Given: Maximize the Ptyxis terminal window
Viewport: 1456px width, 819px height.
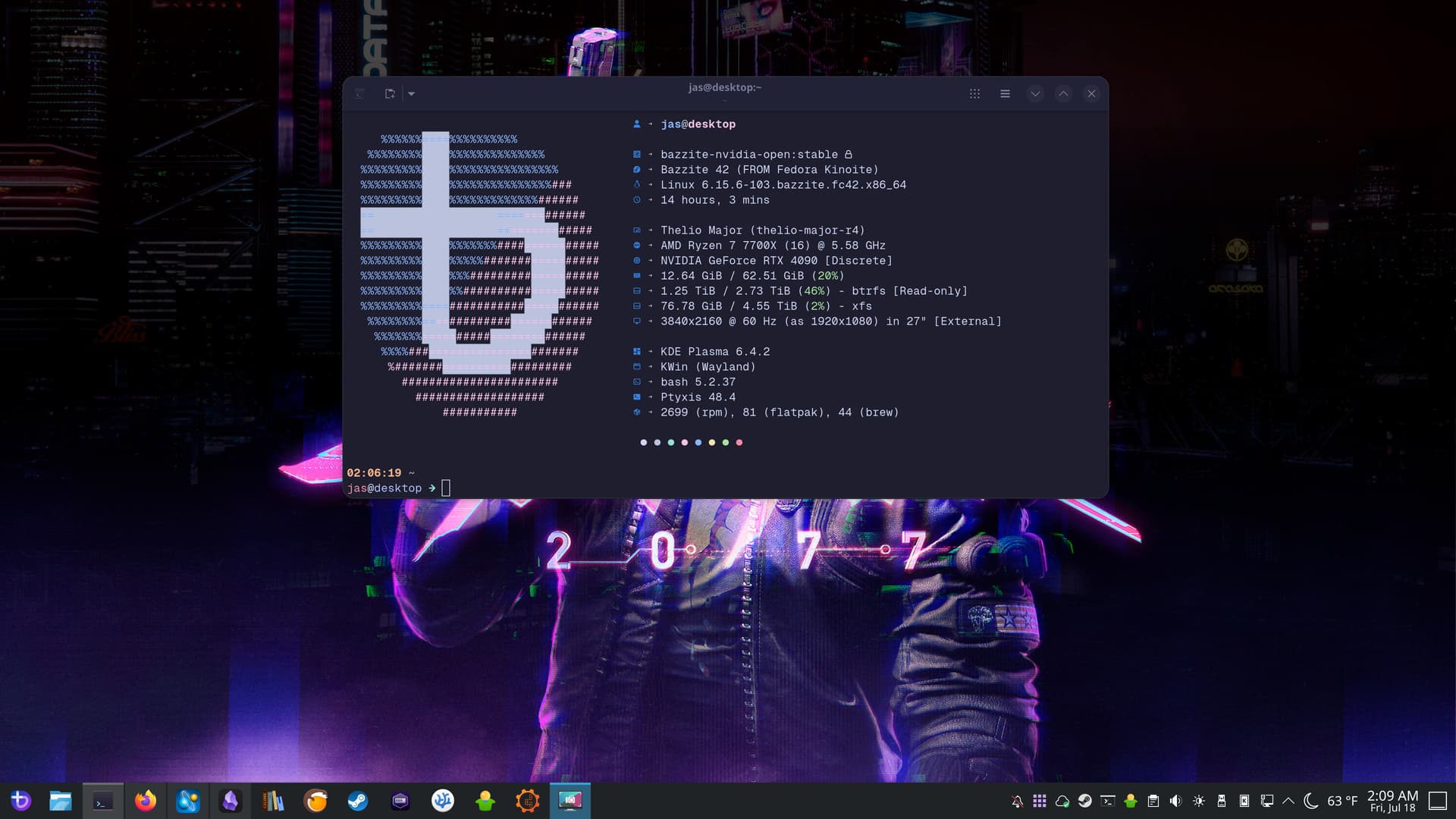Looking at the screenshot, I should point(1063,93).
